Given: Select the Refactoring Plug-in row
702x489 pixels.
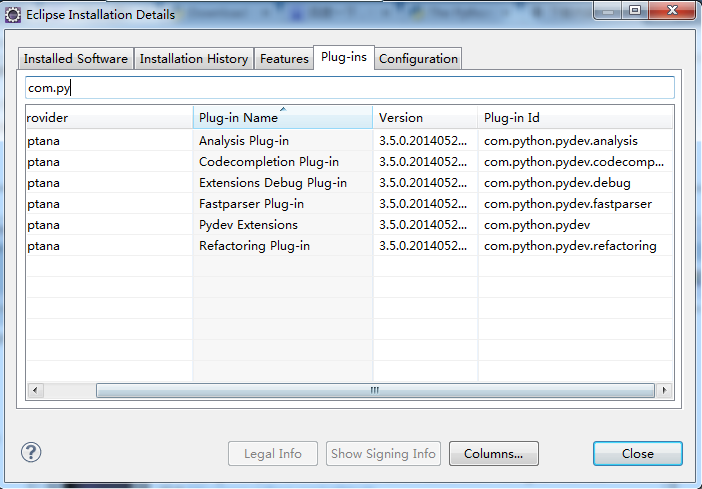Looking at the screenshot, I should click(349, 246).
